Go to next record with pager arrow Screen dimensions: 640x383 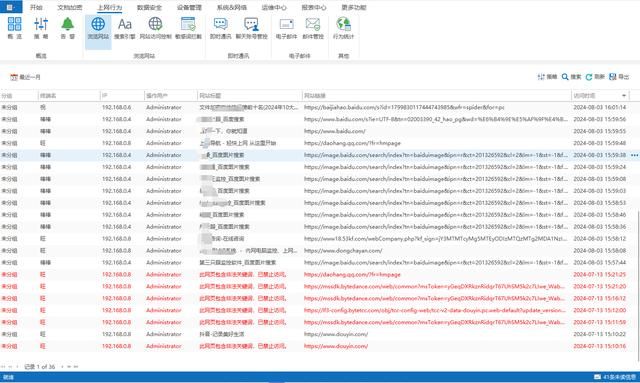coord(62,367)
